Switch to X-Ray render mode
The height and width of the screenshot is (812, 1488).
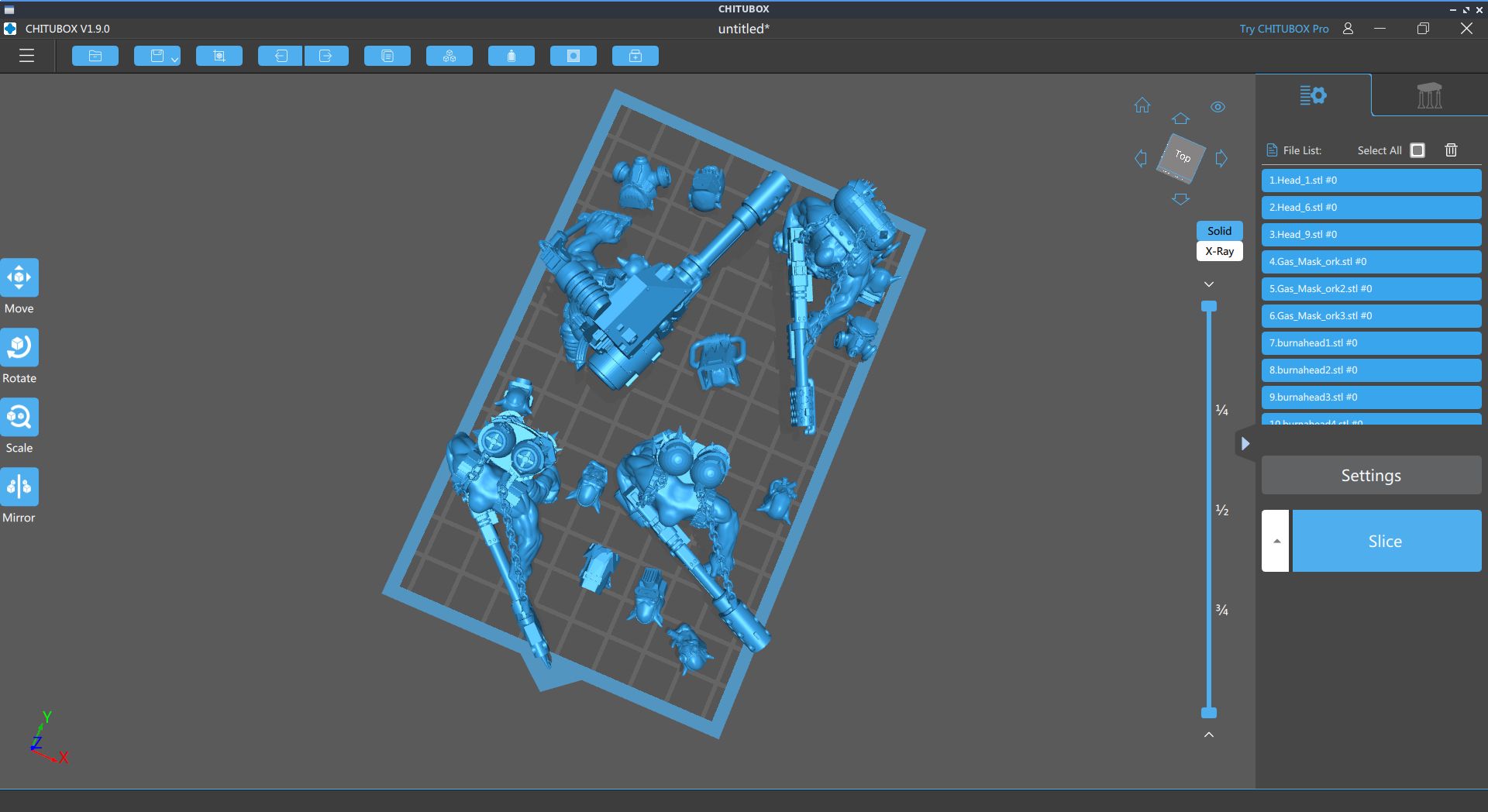1219,251
